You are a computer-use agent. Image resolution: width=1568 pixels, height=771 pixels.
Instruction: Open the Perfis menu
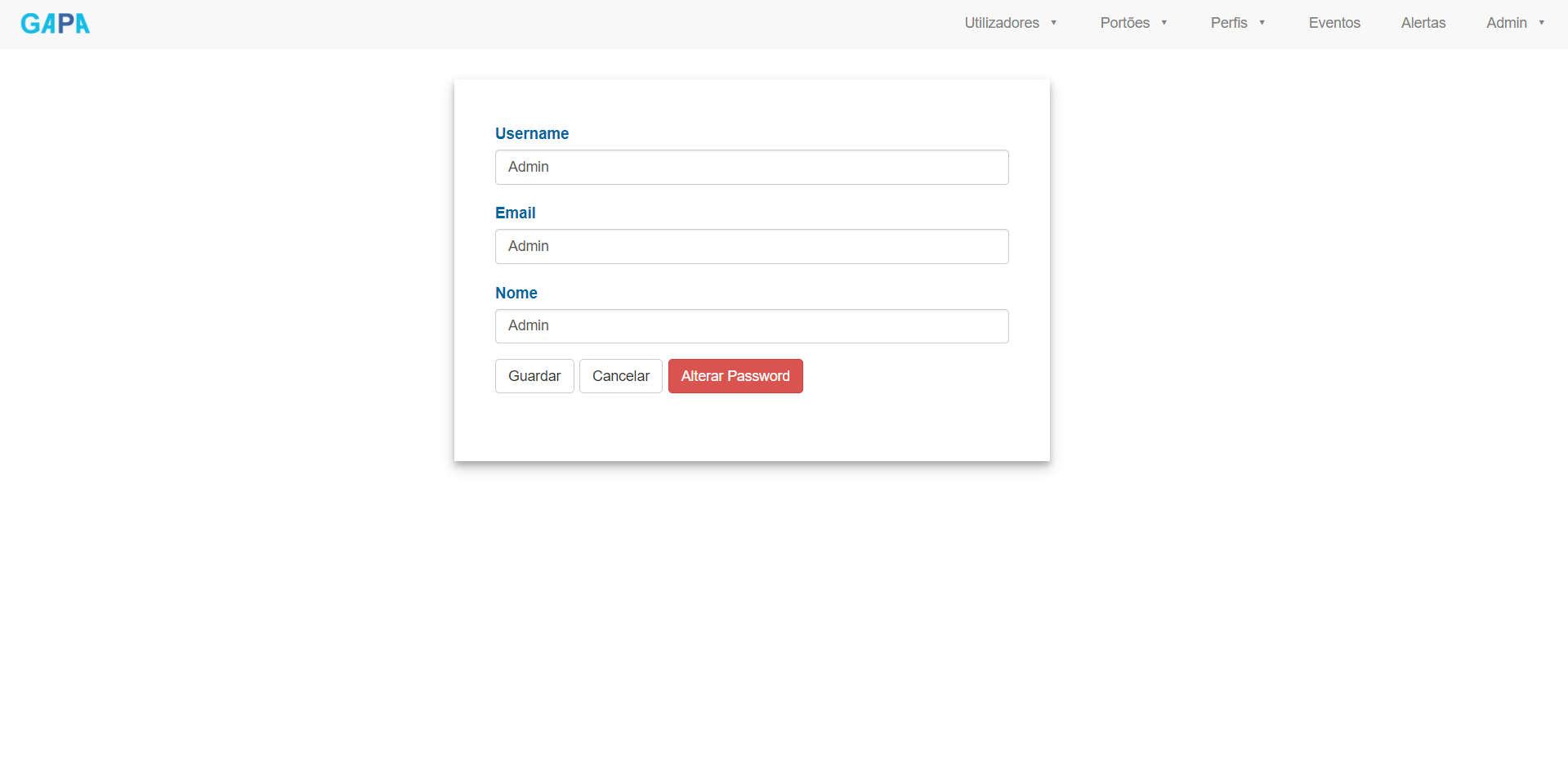coord(1229,23)
